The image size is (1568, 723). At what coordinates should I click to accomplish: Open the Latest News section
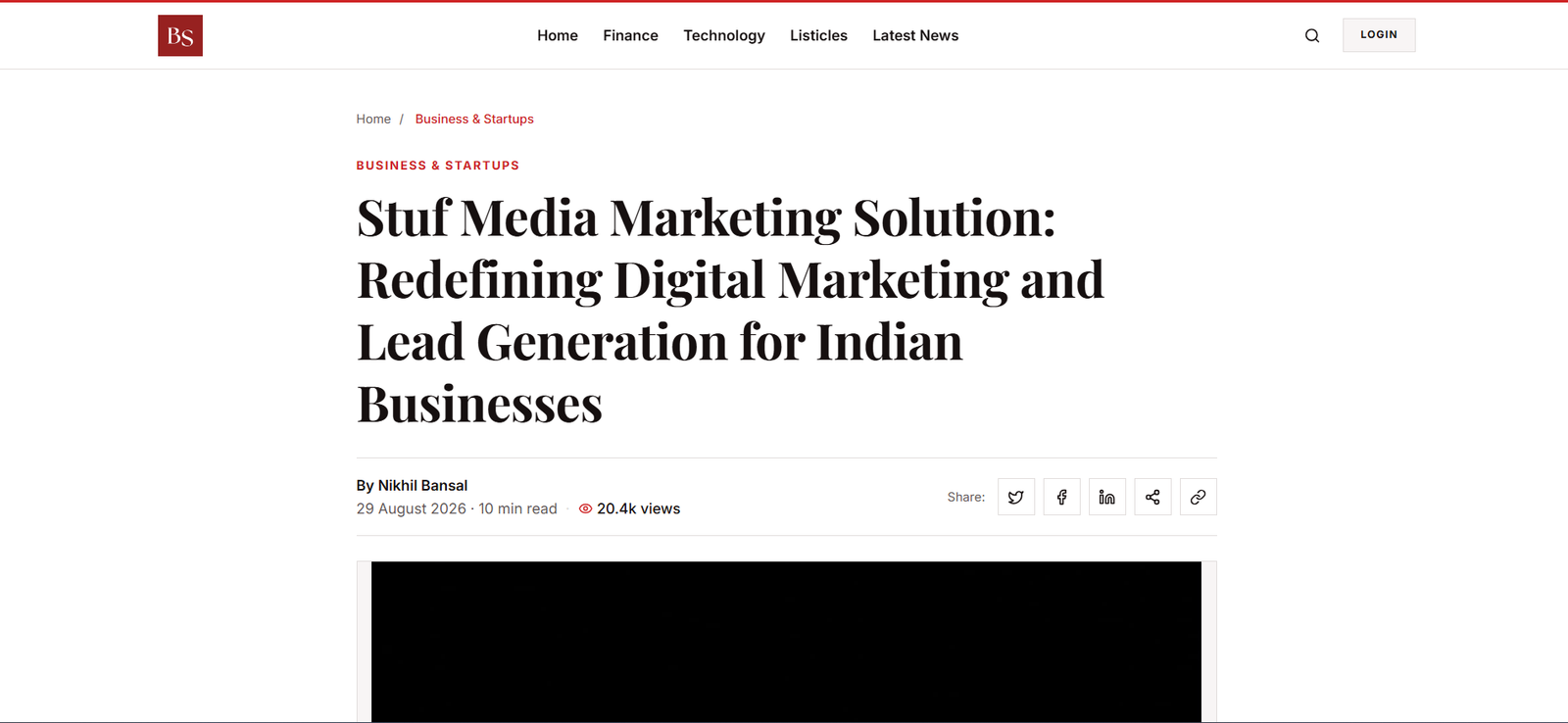[x=915, y=35]
